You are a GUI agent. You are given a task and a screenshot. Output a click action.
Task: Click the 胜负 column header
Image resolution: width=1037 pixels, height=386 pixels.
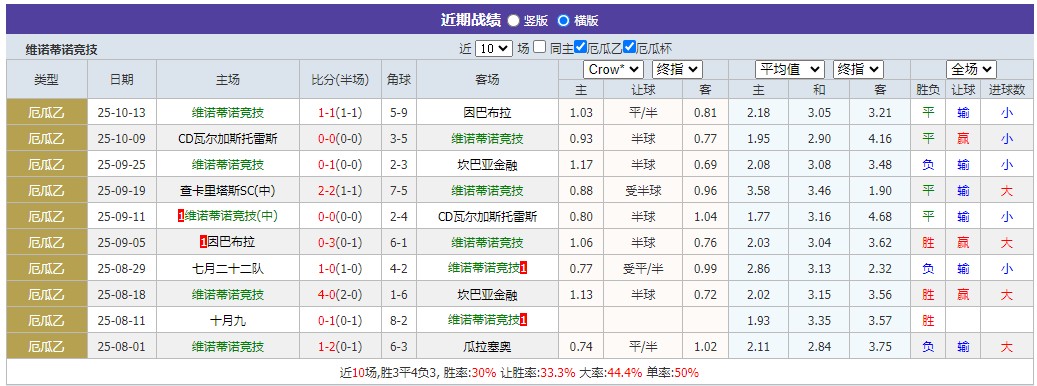point(928,90)
